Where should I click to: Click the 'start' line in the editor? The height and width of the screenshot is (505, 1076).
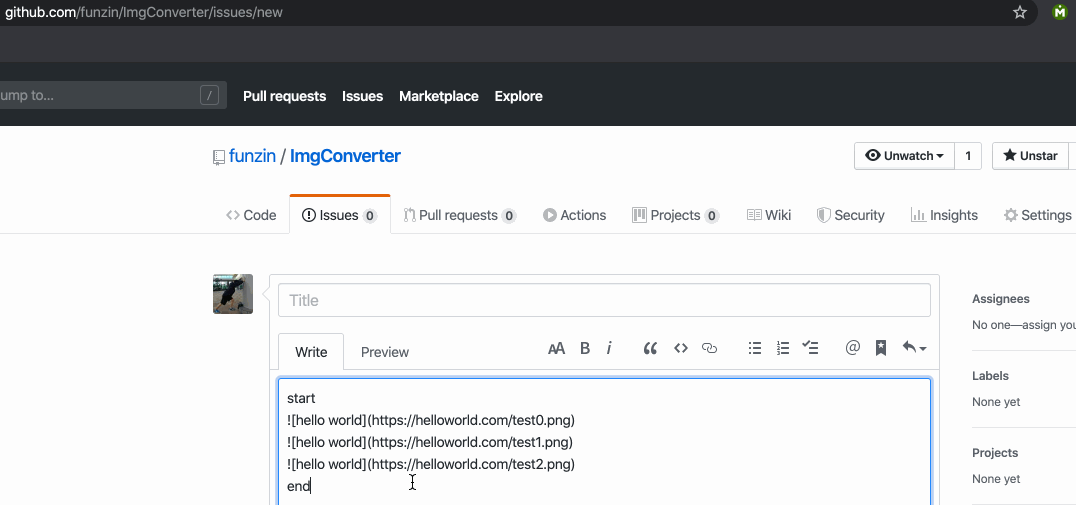[301, 398]
